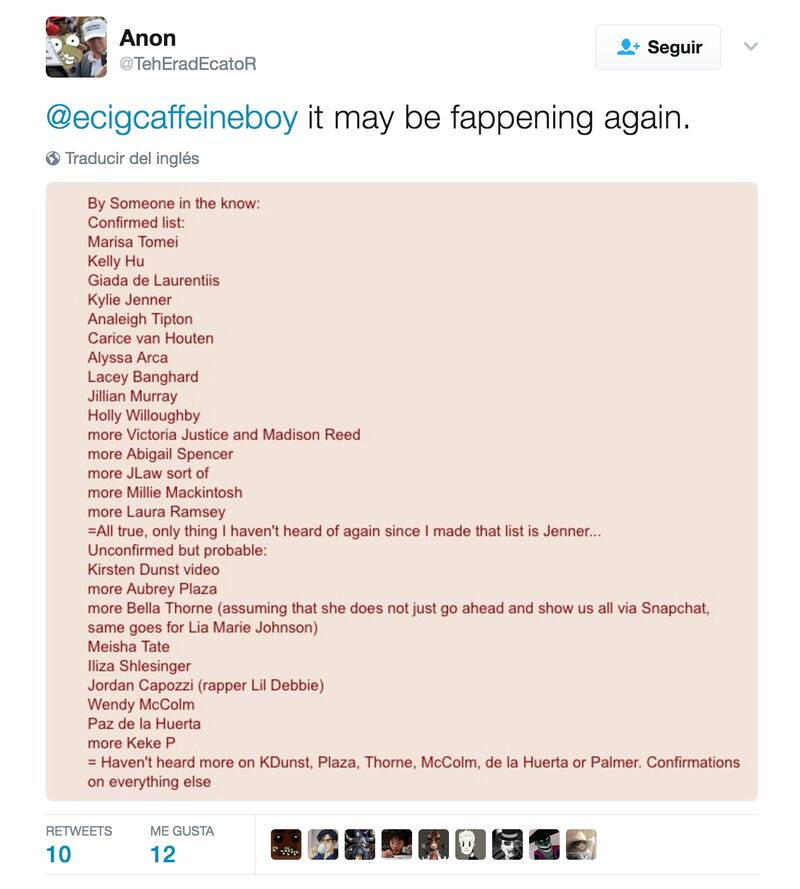Click the globe icon beside Traducir
800x889 pixels.
tap(53, 159)
